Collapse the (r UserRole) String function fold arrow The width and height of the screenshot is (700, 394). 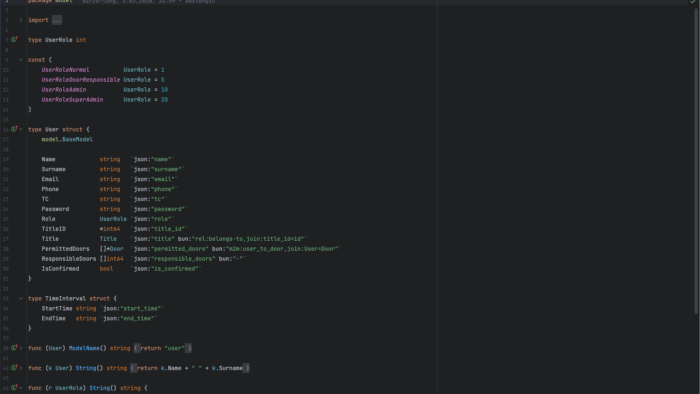[x=21, y=387]
